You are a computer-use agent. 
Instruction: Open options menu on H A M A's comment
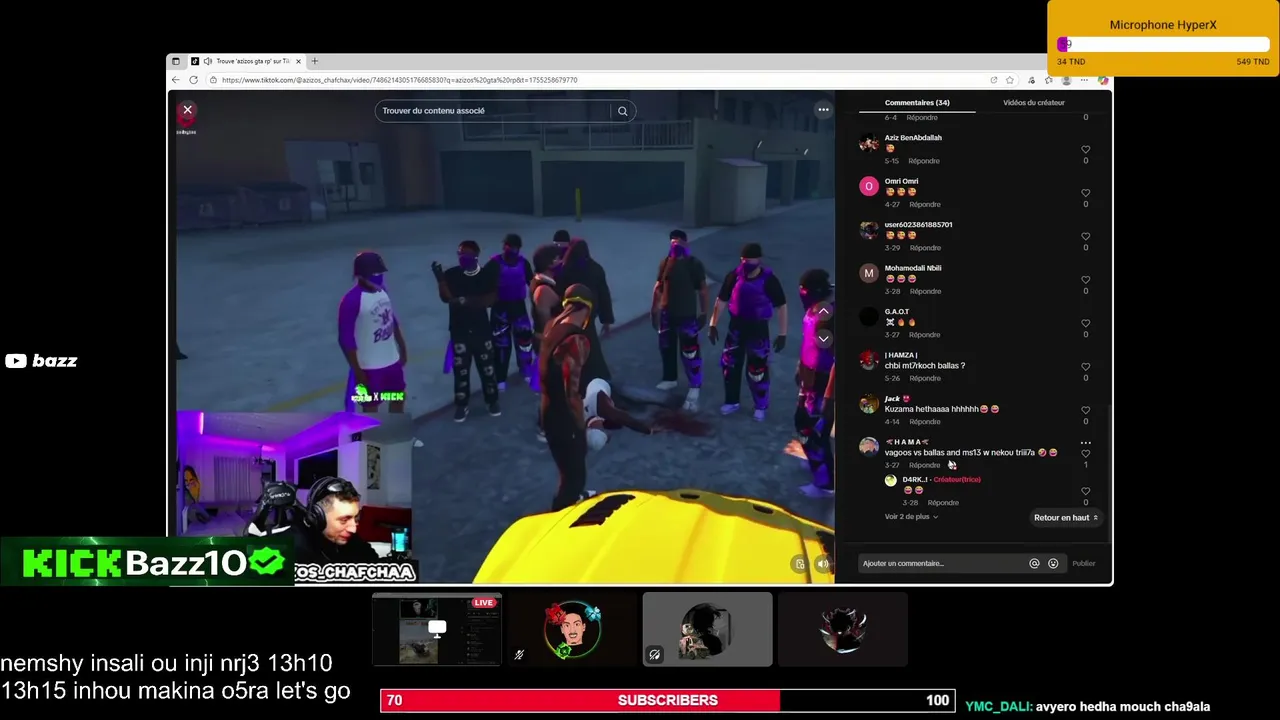(1085, 443)
